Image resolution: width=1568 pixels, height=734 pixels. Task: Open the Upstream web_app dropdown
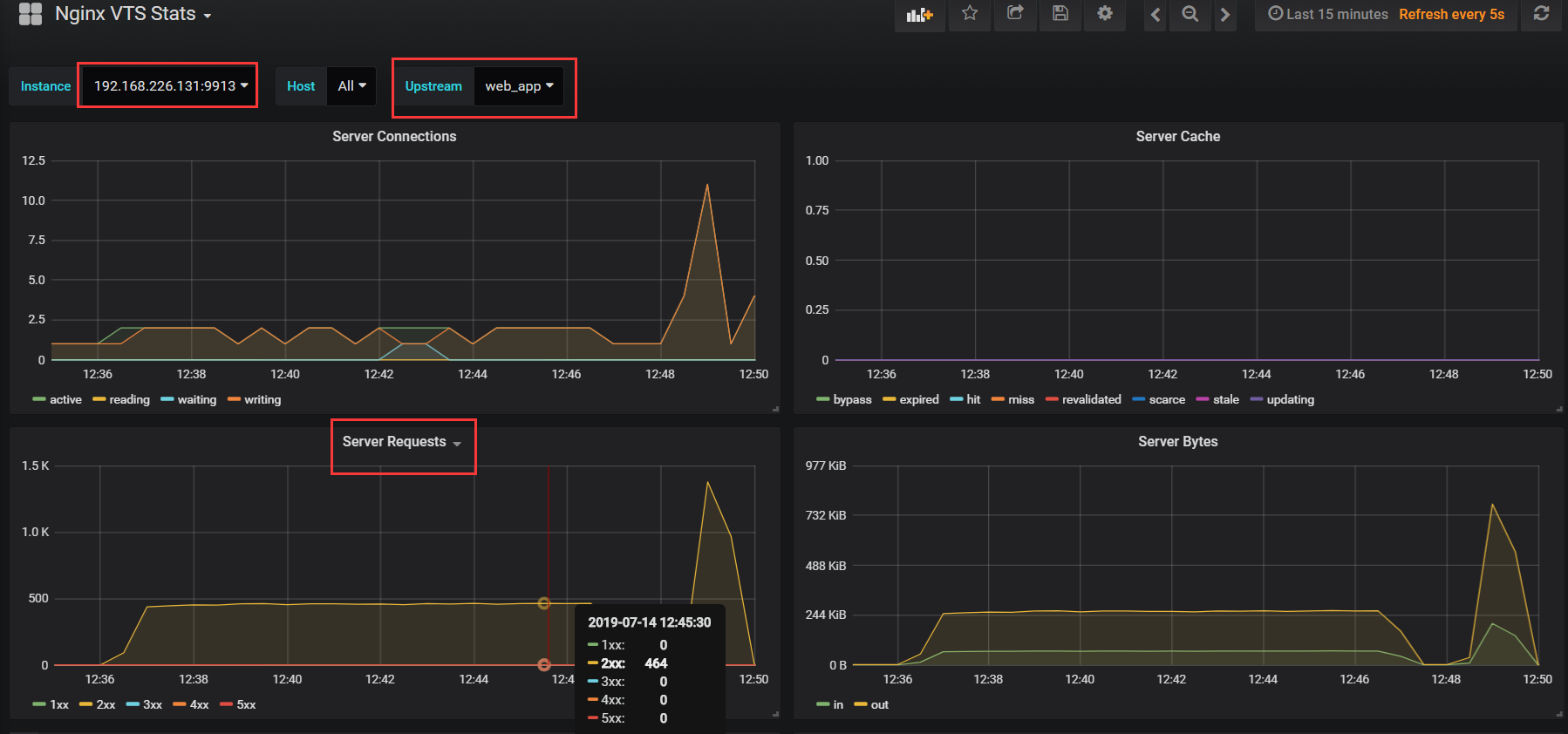point(519,86)
